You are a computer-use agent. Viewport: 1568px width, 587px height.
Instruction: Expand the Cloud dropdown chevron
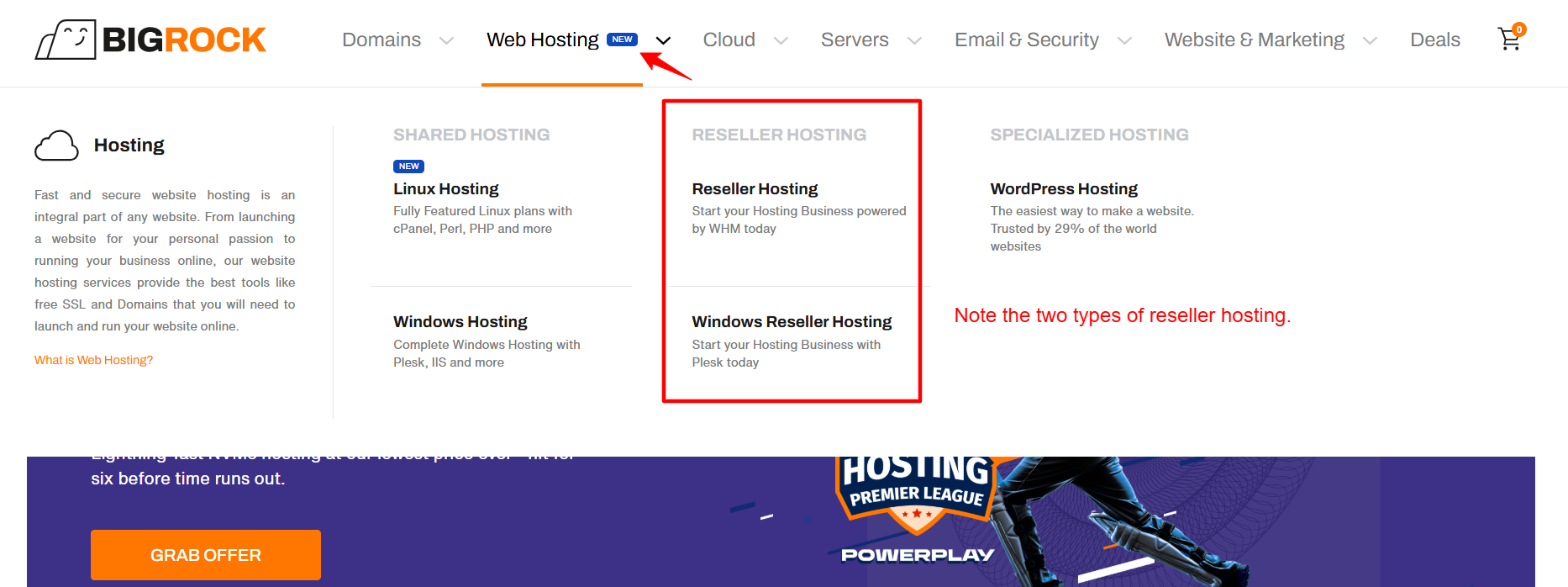(781, 40)
